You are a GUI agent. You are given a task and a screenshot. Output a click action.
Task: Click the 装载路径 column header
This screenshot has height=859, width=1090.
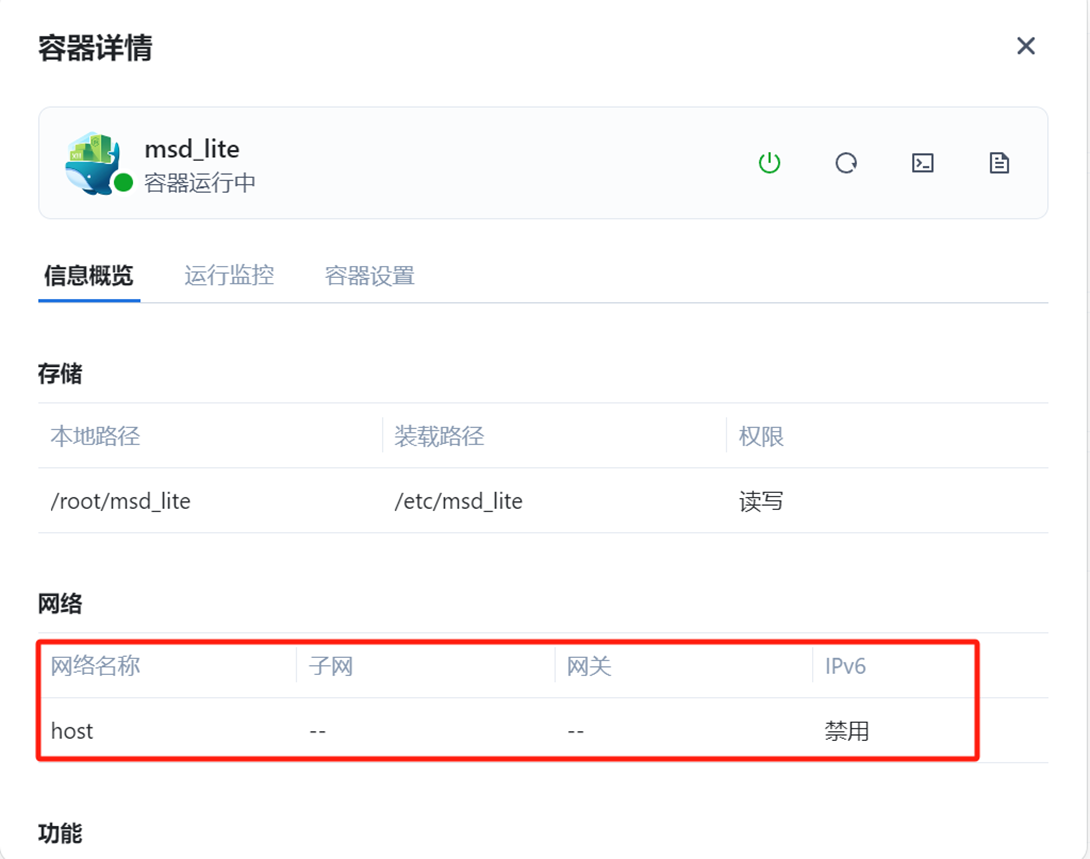tap(439, 436)
